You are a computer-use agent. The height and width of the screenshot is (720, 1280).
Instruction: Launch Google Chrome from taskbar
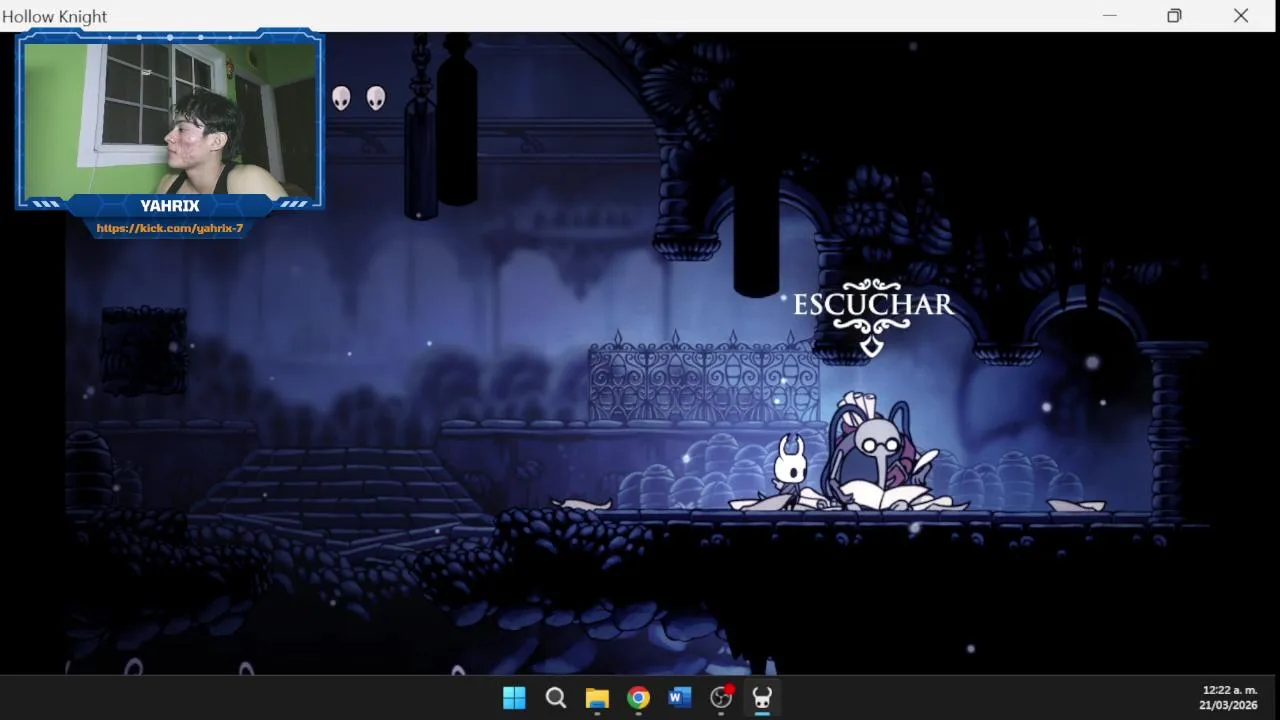tap(638, 698)
